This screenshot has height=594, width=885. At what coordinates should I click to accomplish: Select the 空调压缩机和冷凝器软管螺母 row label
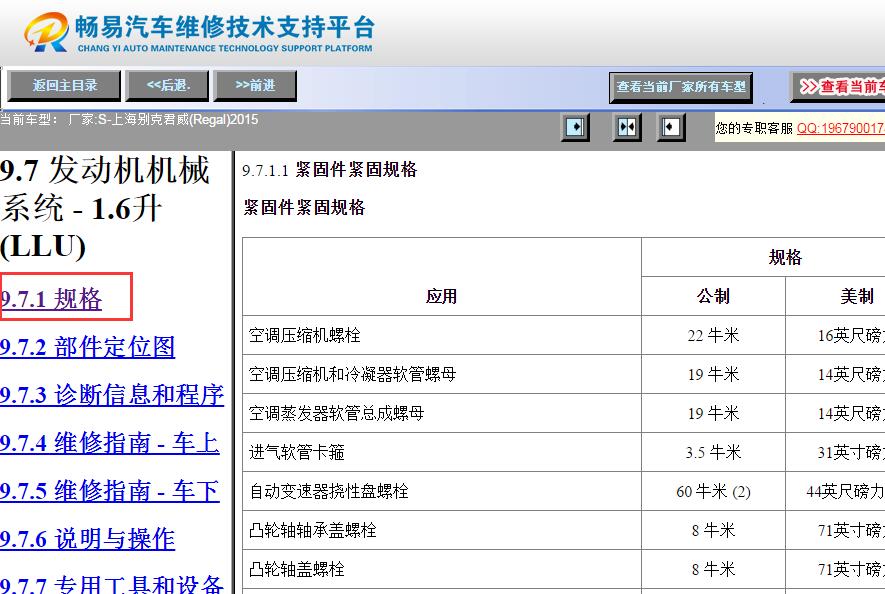pyautogui.click(x=352, y=374)
